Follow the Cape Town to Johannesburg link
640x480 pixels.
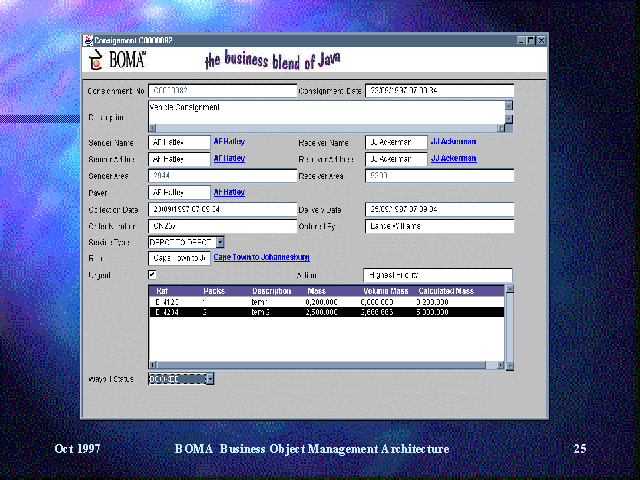coord(261,258)
